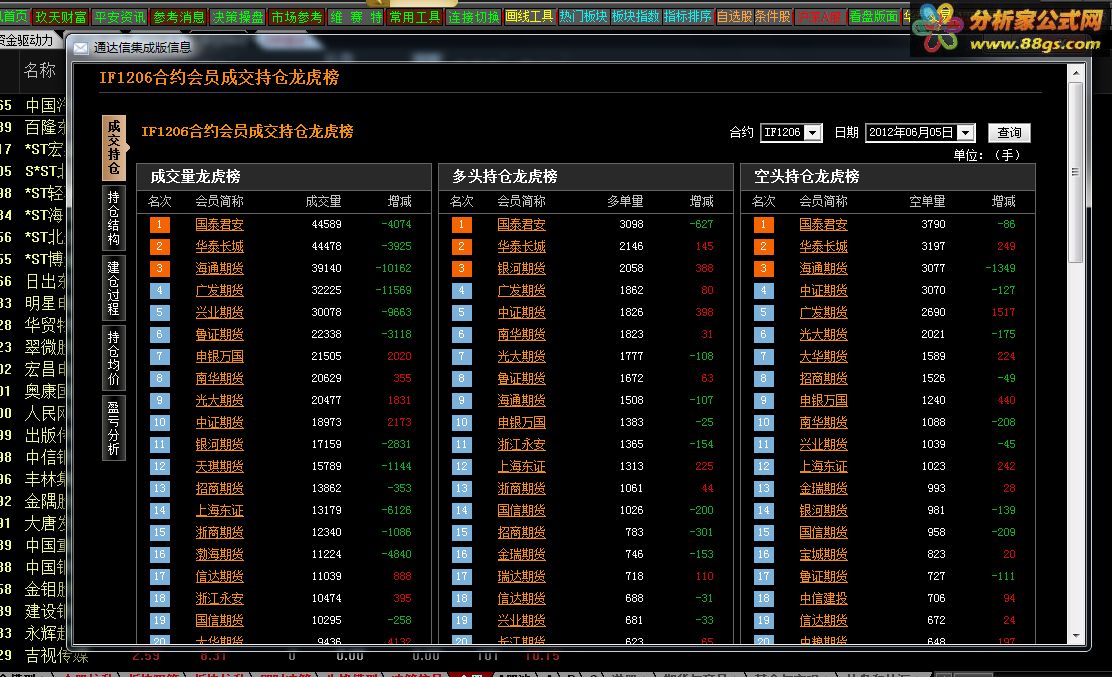Screen dimensions: 1112x677
Task: Select *ST博 row in background stock list
Action: click(33, 259)
